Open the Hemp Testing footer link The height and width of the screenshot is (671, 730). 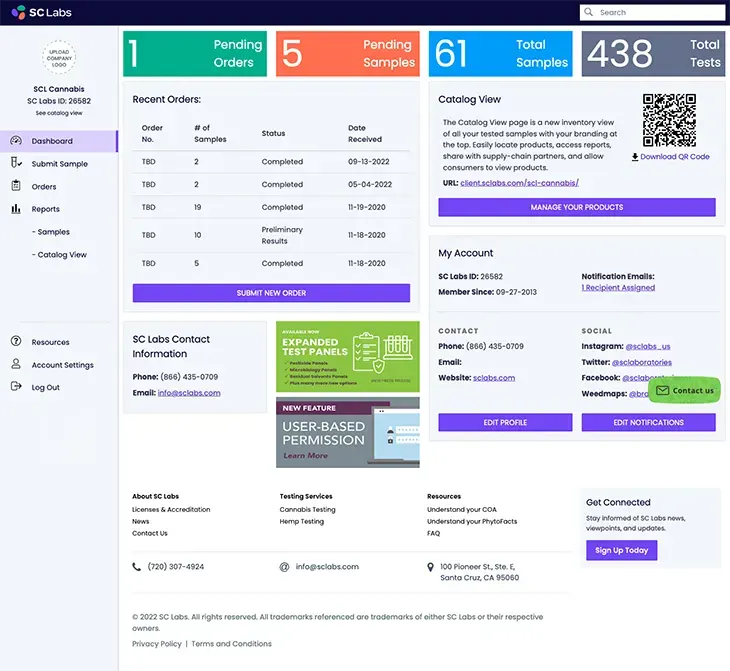click(x=302, y=522)
